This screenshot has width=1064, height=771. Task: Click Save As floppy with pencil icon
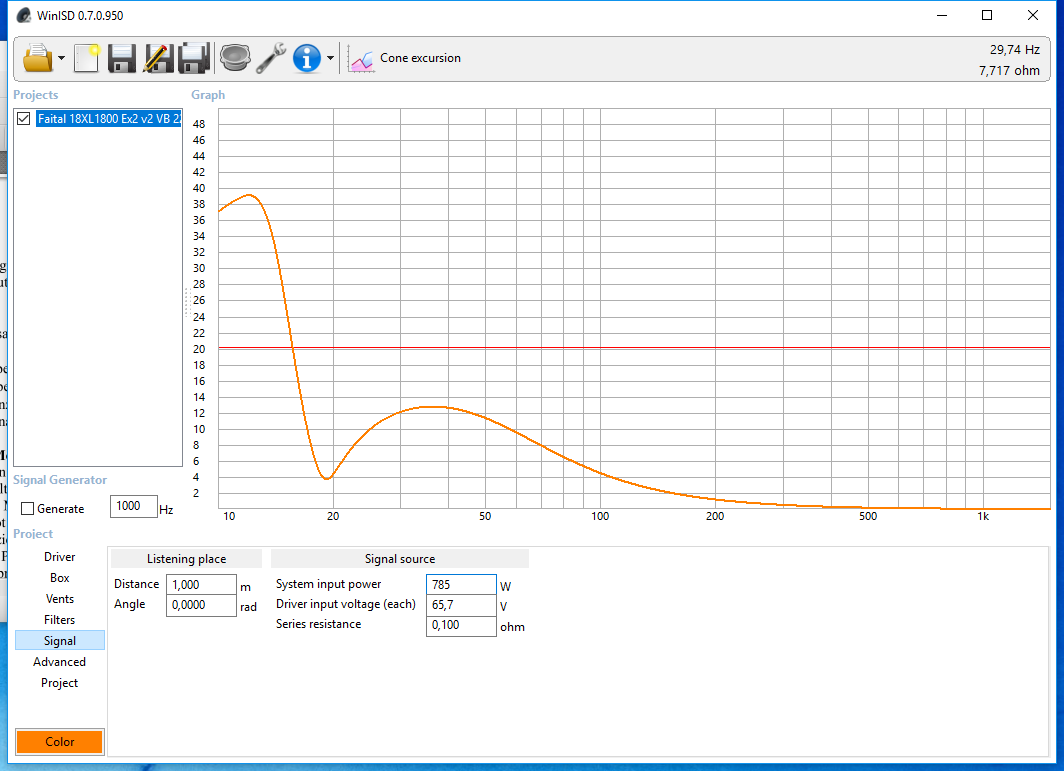pos(158,58)
